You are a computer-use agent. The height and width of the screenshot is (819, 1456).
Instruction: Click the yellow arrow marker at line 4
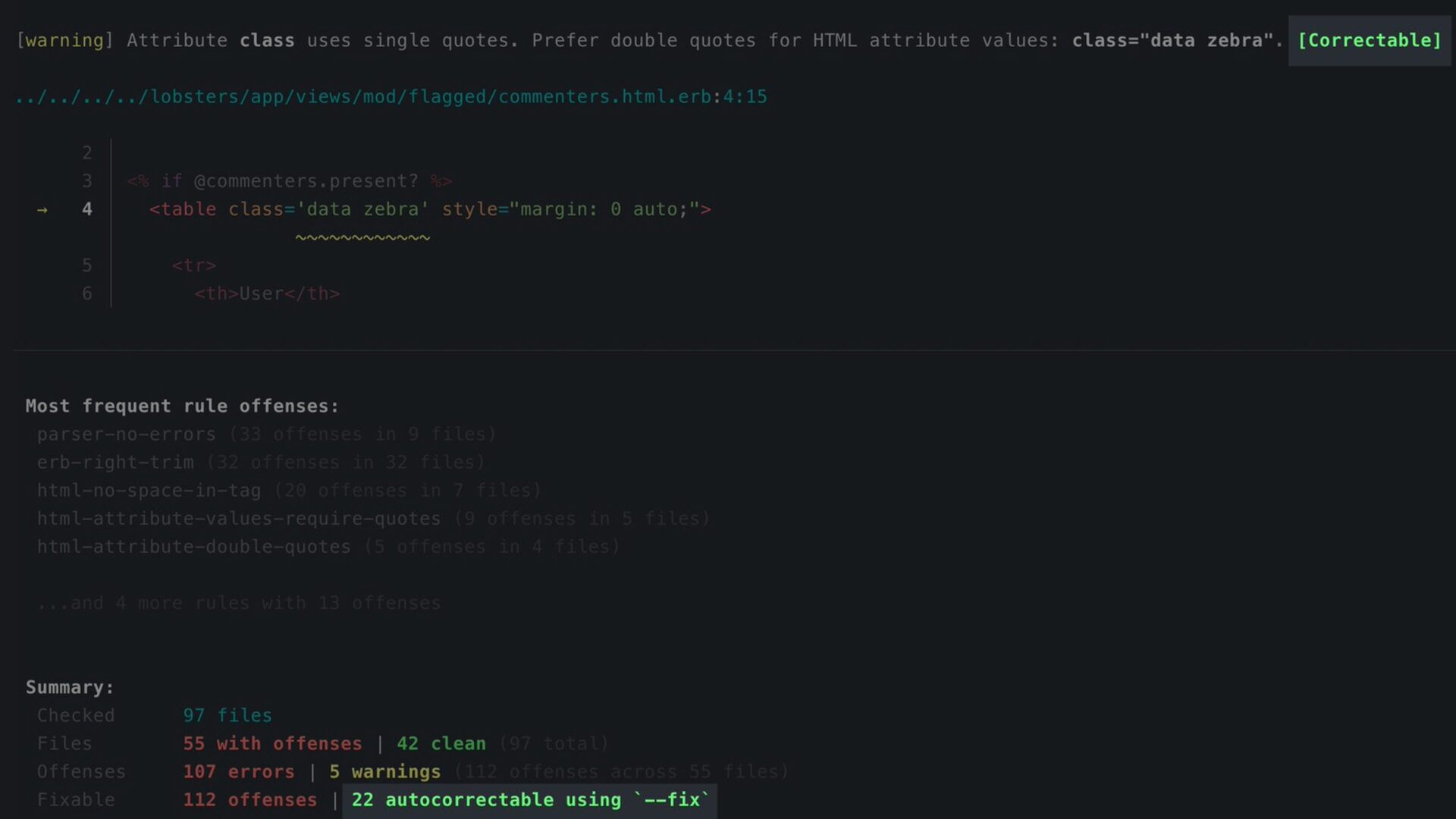click(x=42, y=210)
